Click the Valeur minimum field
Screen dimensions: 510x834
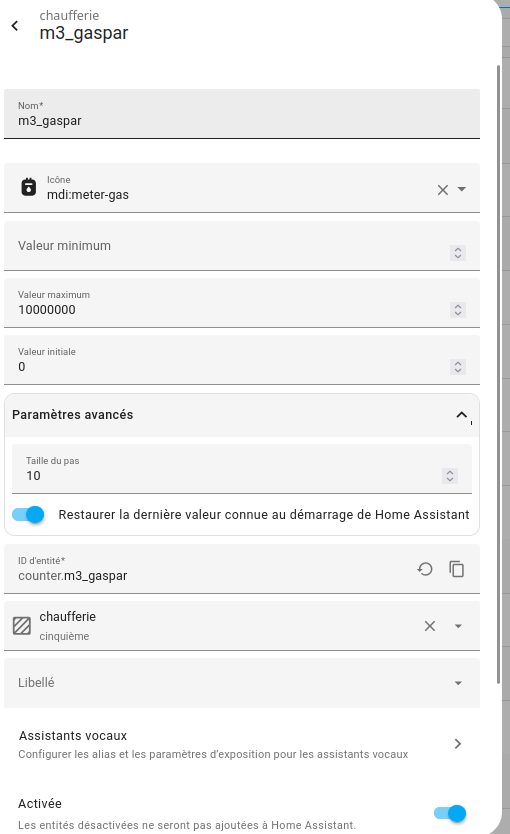pos(242,246)
